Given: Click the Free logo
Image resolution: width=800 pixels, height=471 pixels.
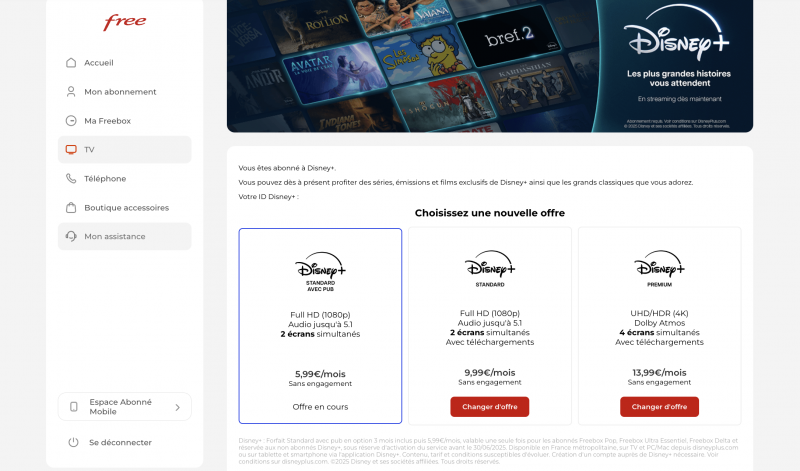Looking at the screenshot, I should [x=124, y=22].
